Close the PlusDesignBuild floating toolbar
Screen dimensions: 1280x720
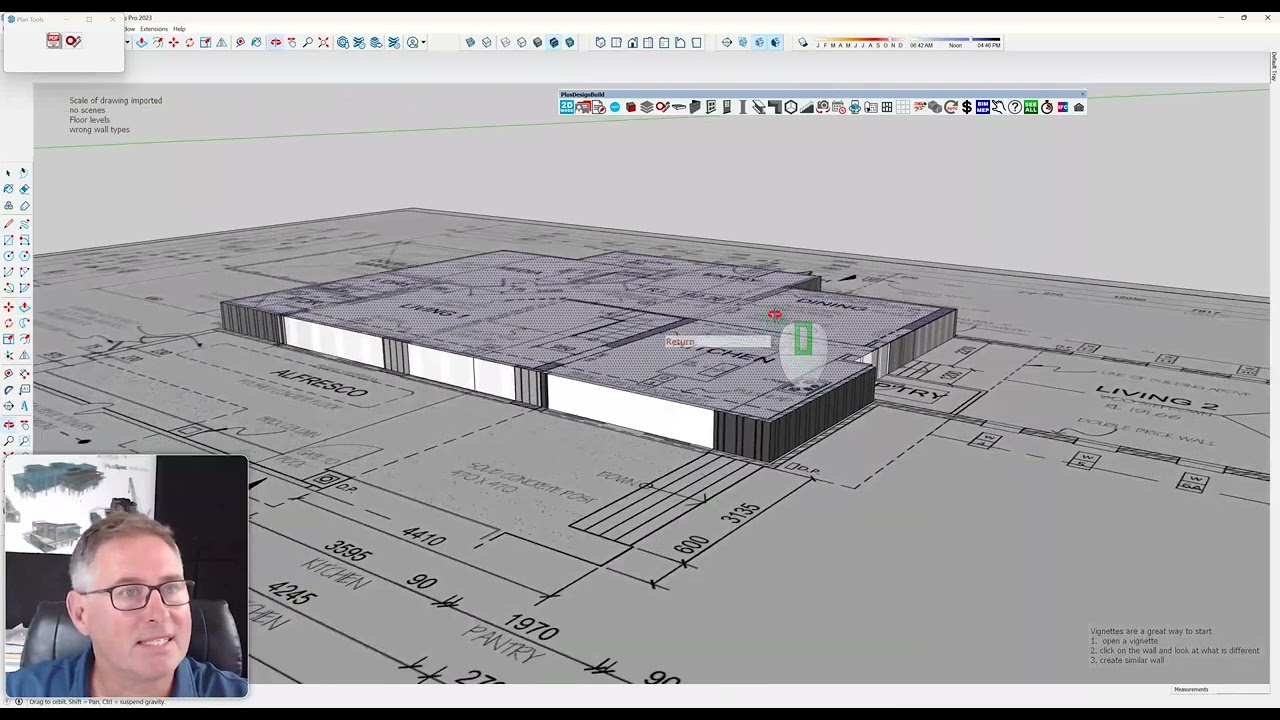1082,95
